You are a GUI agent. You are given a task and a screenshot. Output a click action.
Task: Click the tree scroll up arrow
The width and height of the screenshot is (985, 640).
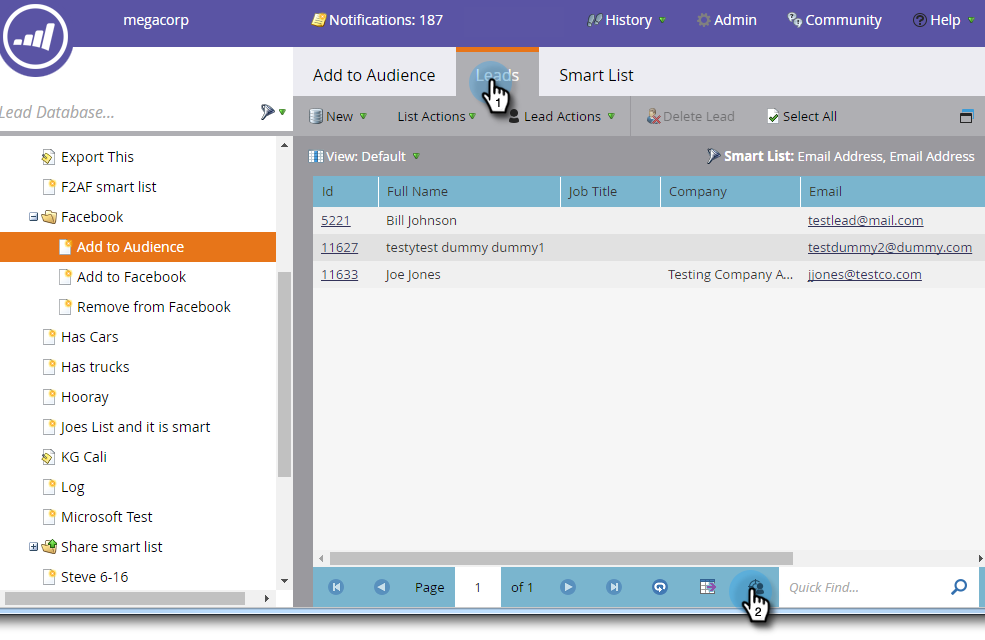(285, 145)
